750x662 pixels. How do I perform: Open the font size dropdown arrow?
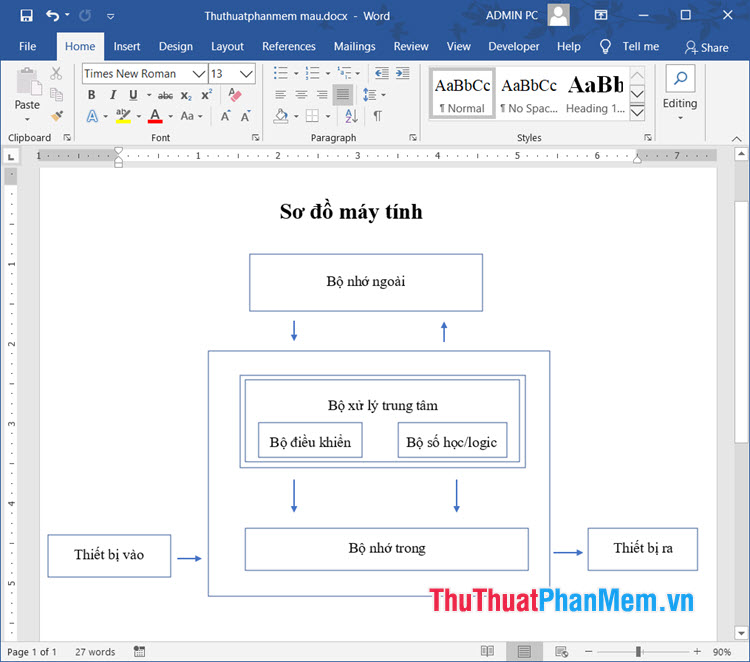(x=246, y=74)
